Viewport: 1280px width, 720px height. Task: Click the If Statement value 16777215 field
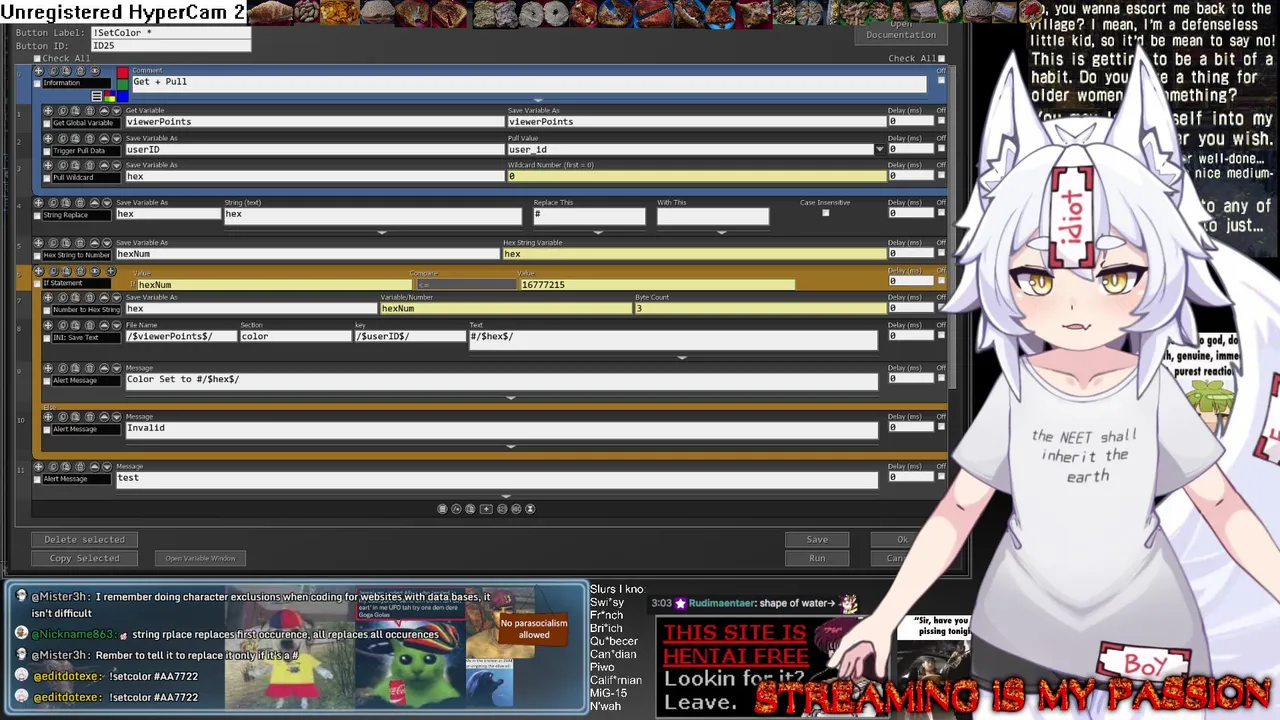657,285
